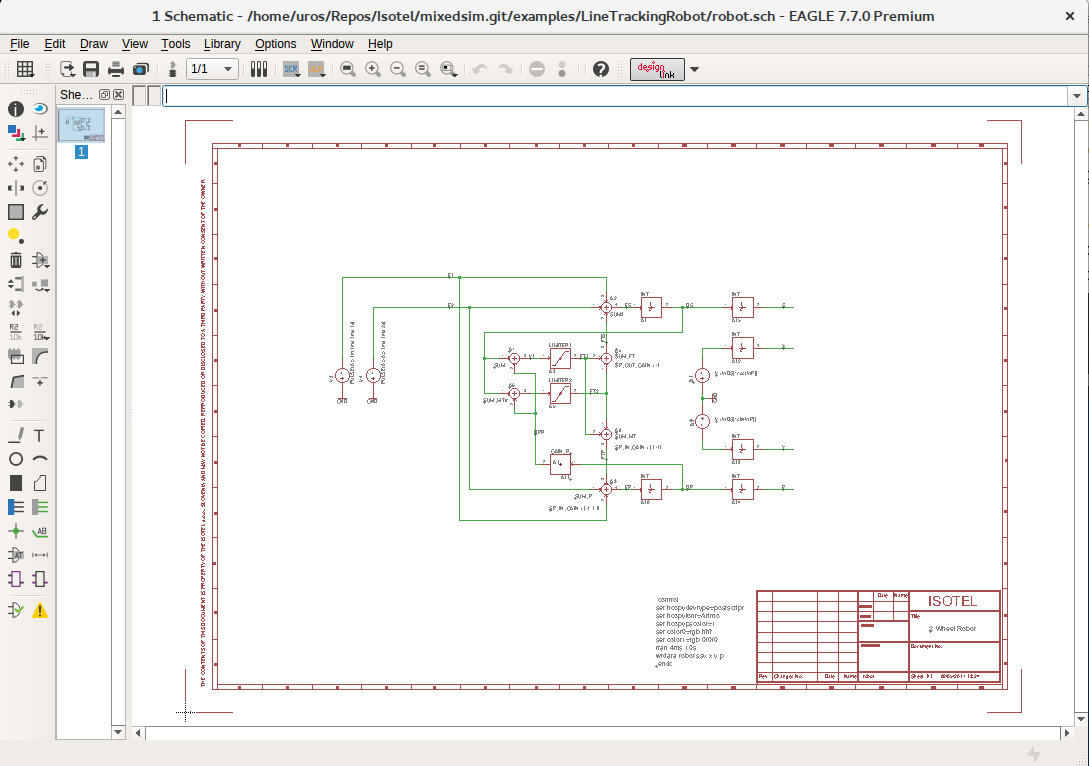Select the Add part tool
The image size is (1089, 766).
[40, 260]
